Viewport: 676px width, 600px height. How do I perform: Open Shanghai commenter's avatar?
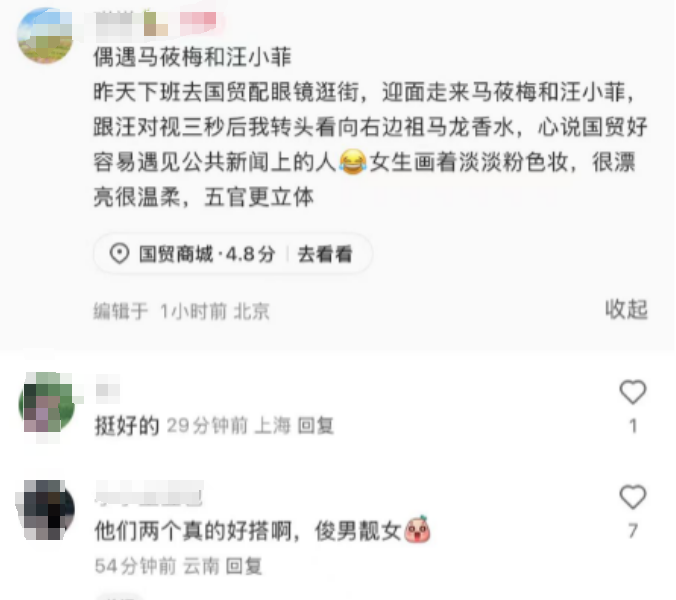pos(47,403)
